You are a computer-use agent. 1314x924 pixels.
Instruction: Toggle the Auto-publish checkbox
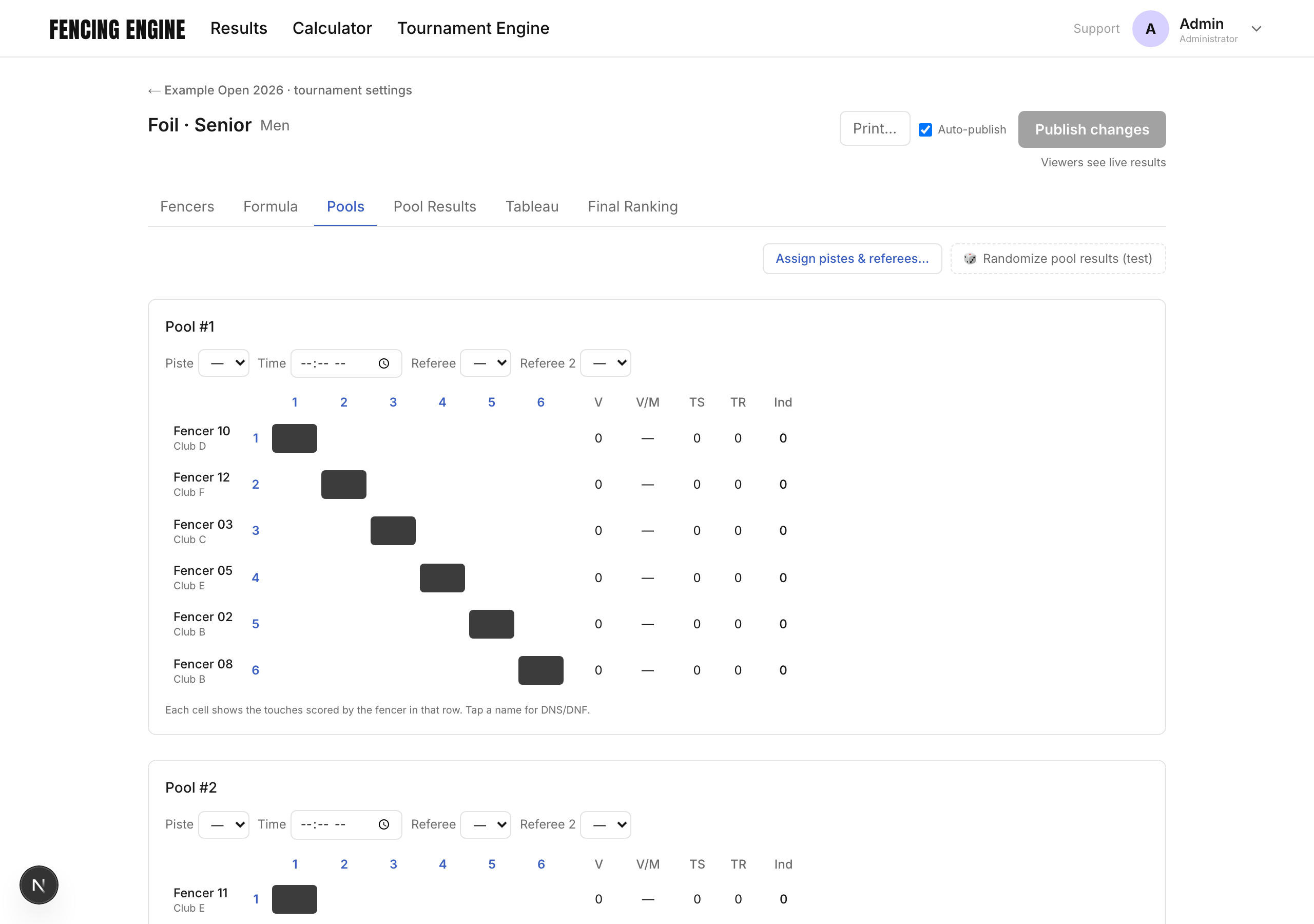pyautogui.click(x=925, y=130)
